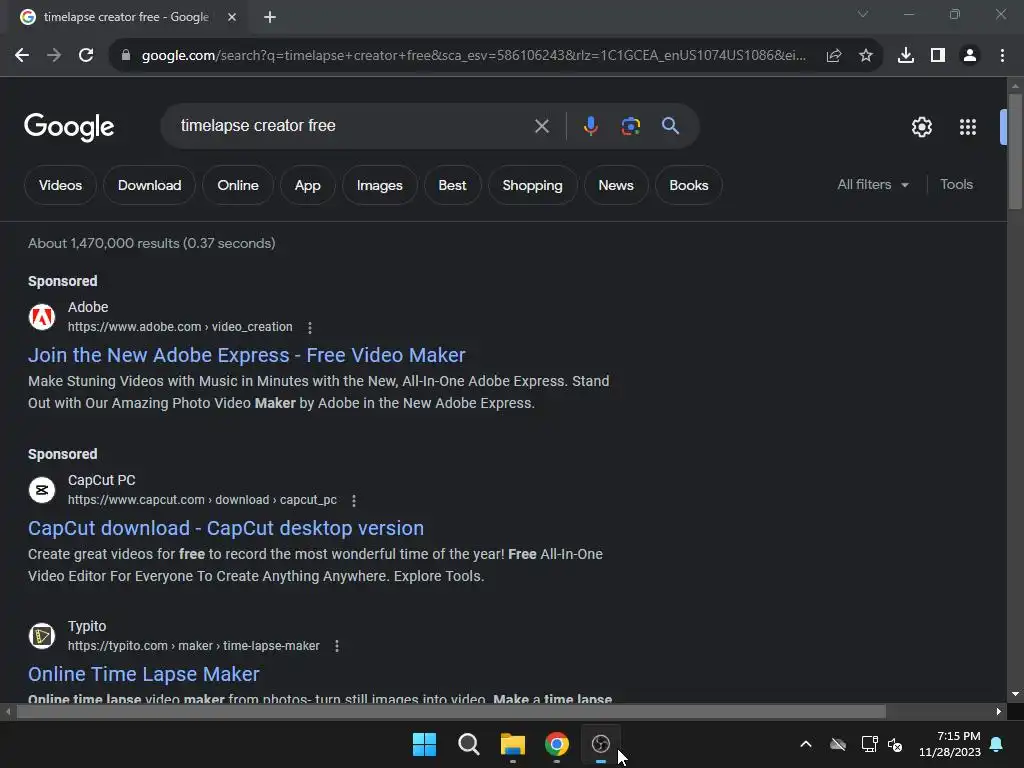Select the Download filter chip
Viewport: 1024px width, 768px height.
(150, 185)
